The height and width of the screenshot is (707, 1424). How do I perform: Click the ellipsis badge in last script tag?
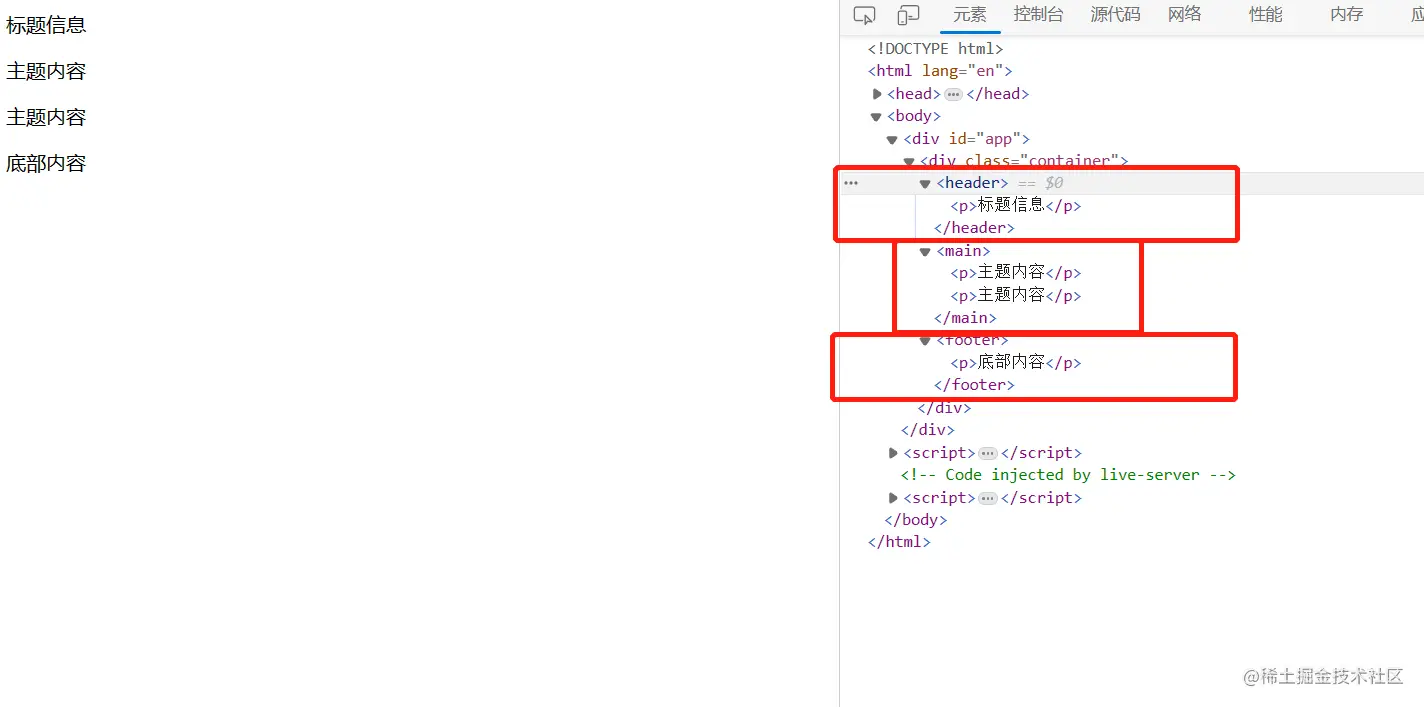tap(988, 498)
